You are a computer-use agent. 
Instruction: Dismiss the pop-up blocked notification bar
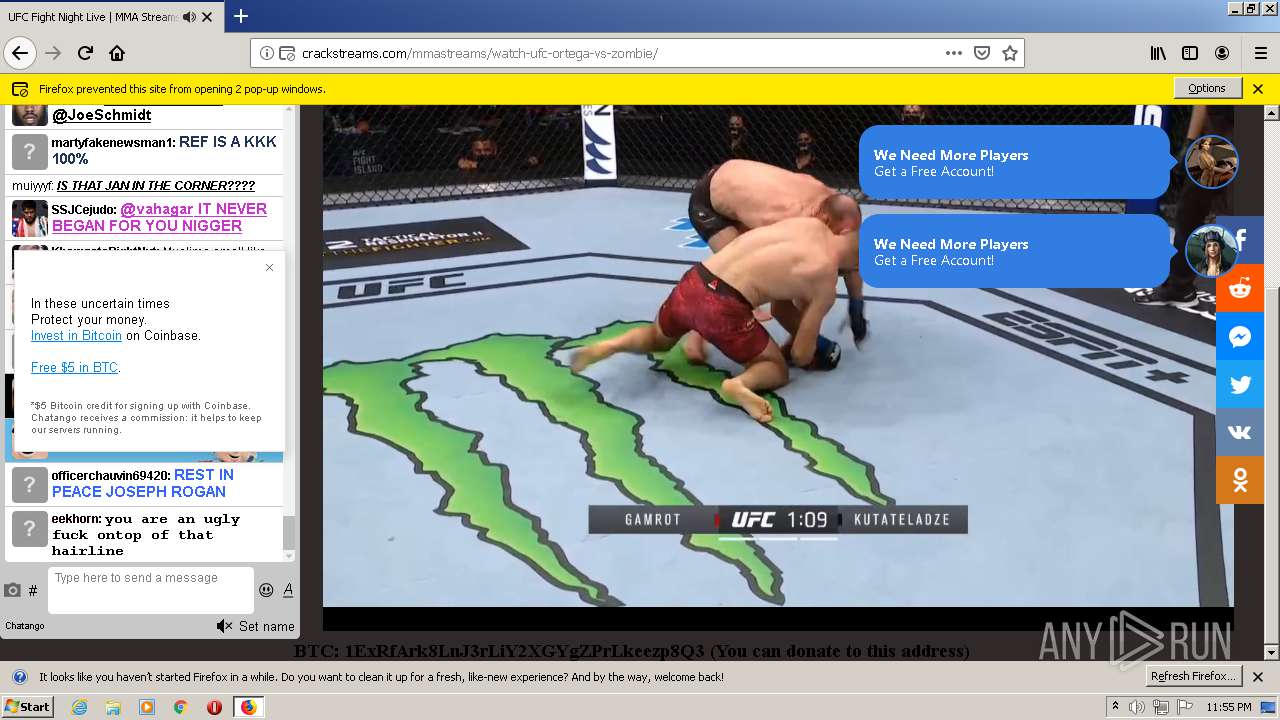point(1258,88)
